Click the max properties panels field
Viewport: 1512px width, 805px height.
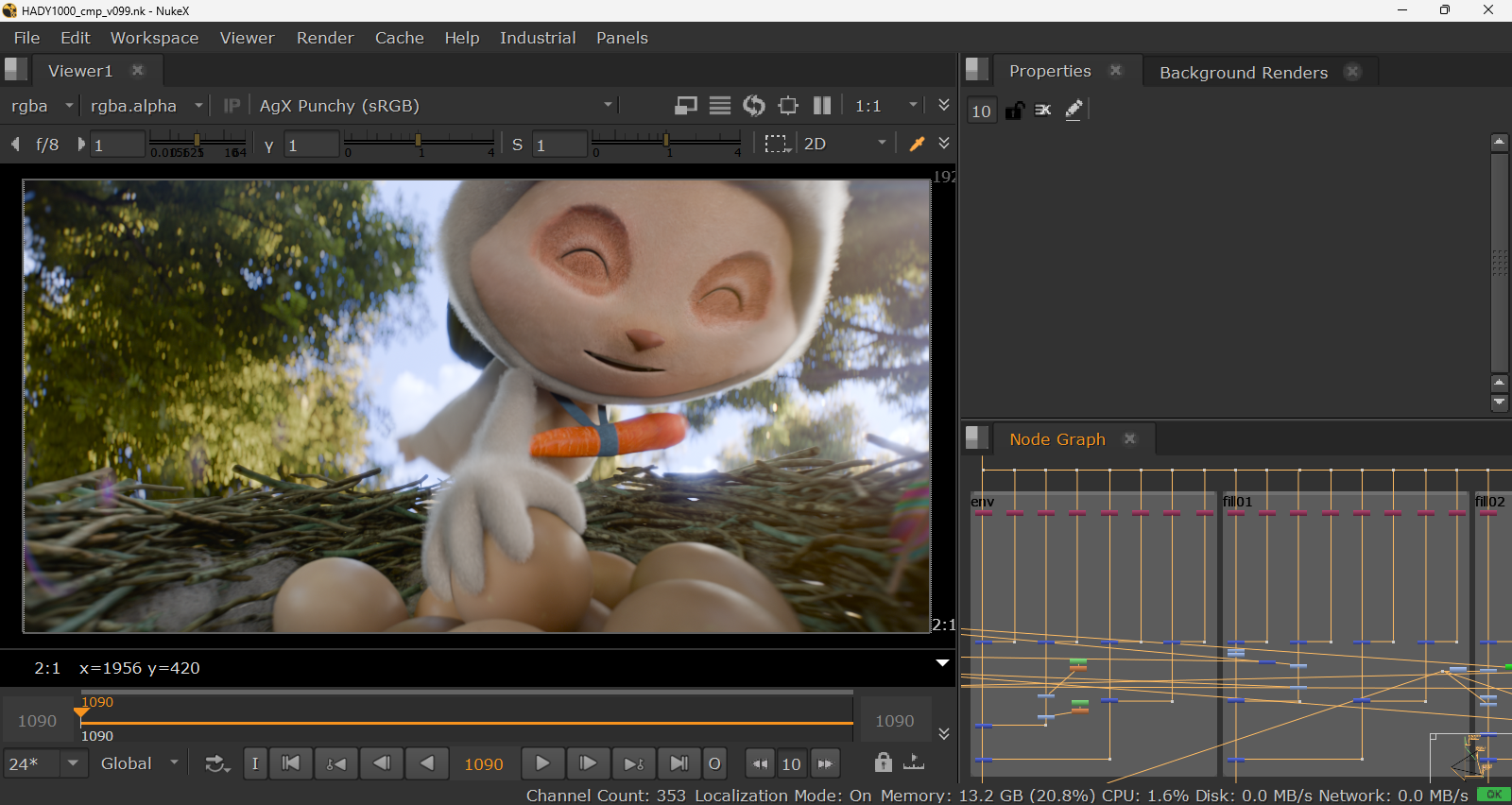[x=982, y=111]
